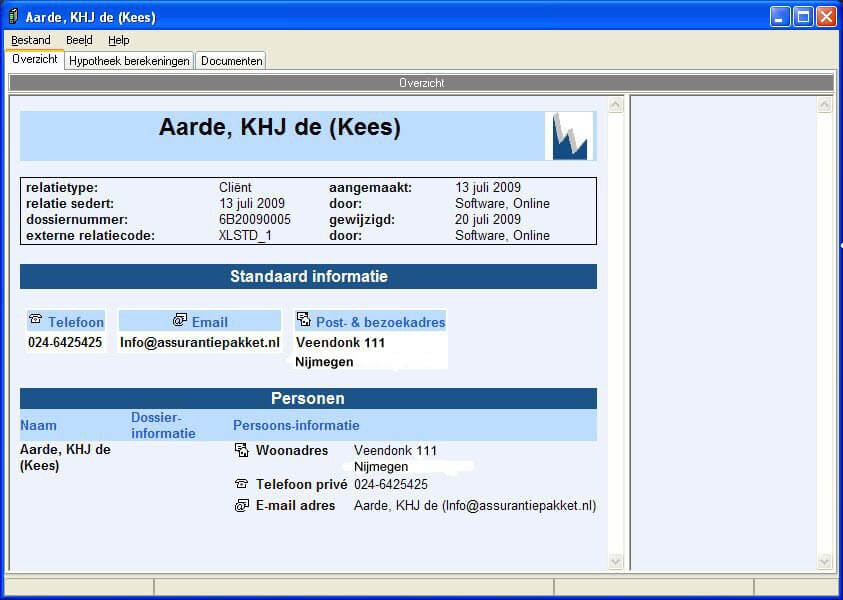This screenshot has height=600, width=843.
Task: Switch to the Documenten tab
Action: click(x=231, y=61)
